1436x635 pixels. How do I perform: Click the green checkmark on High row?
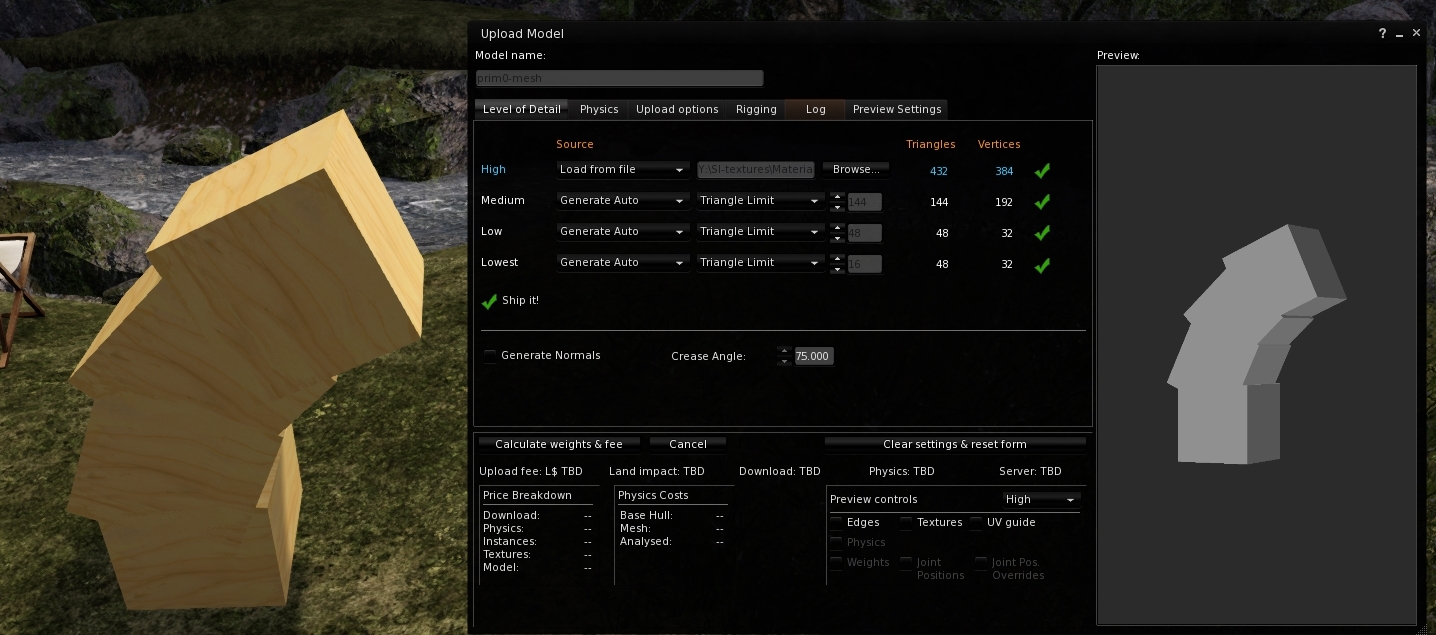point(1042,171)
